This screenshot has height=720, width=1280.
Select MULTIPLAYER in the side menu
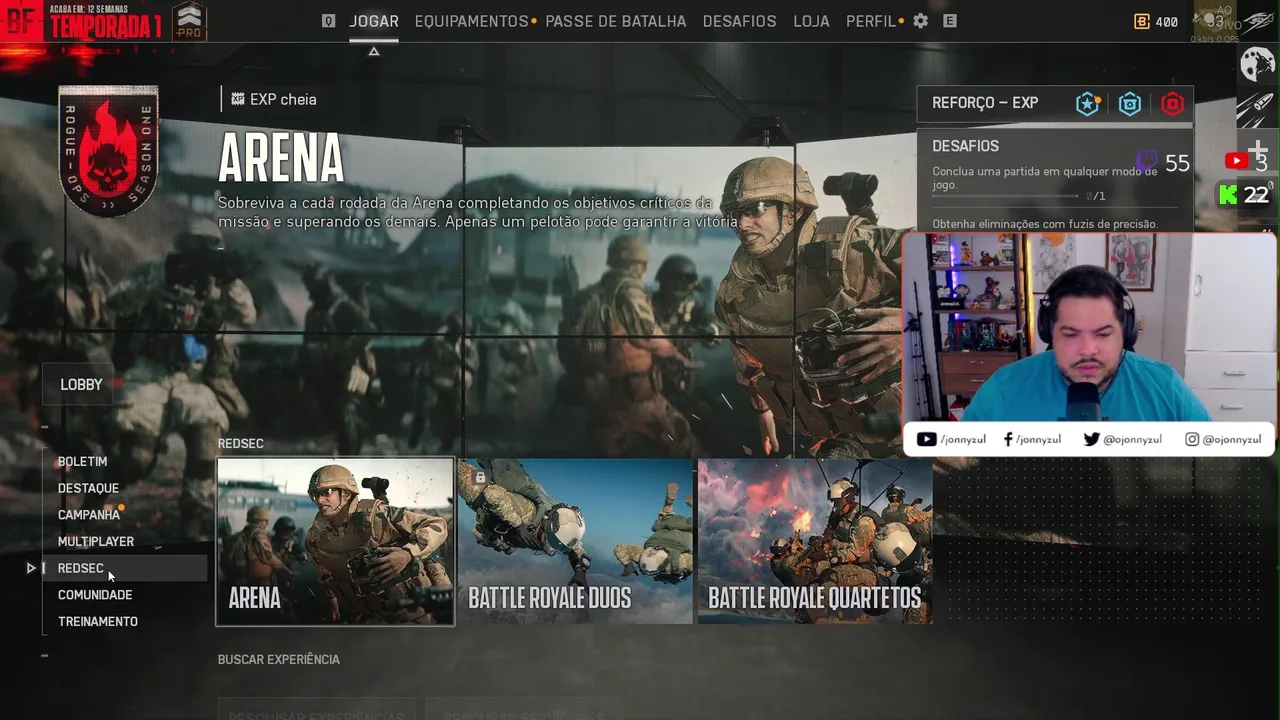pyautogui.click(x=95, y=542)
